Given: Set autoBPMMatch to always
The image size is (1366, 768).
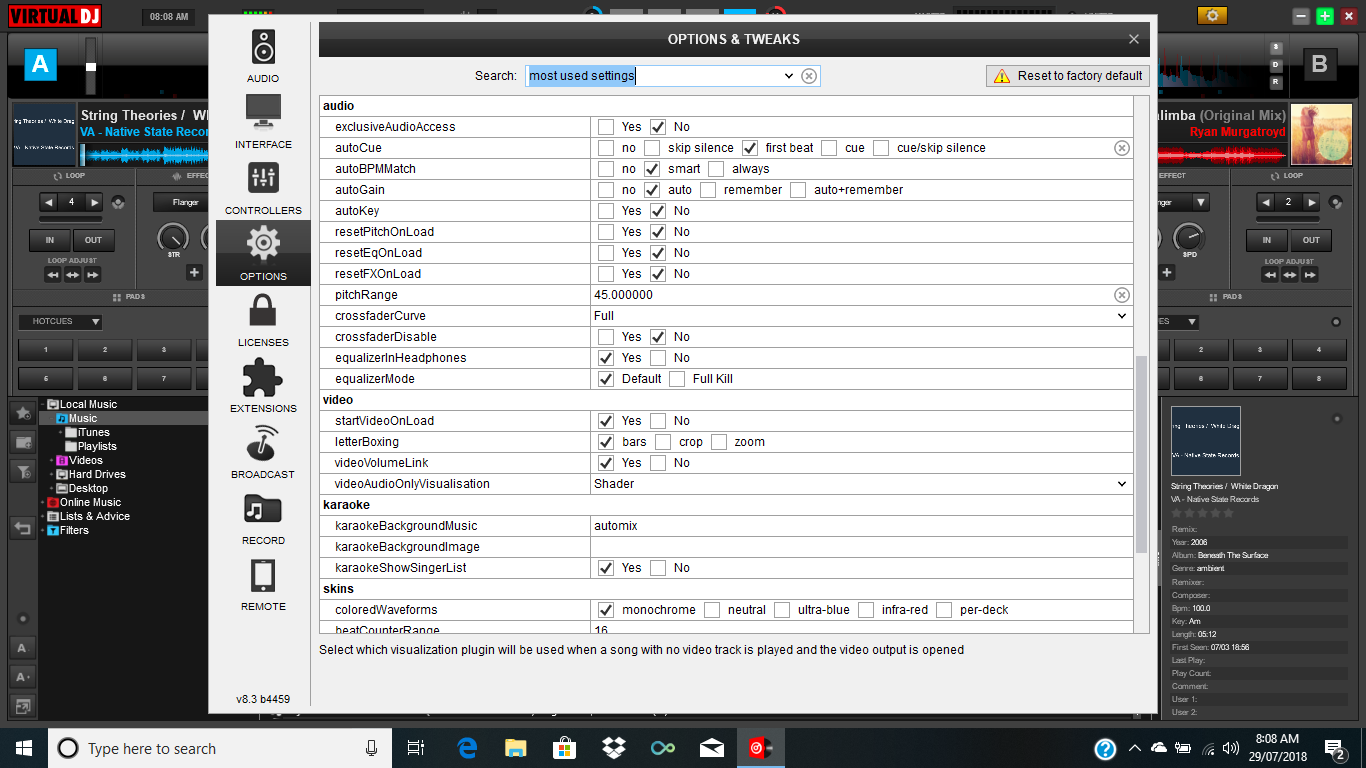Looking at the screenshot, I should [x=716, y=169].
